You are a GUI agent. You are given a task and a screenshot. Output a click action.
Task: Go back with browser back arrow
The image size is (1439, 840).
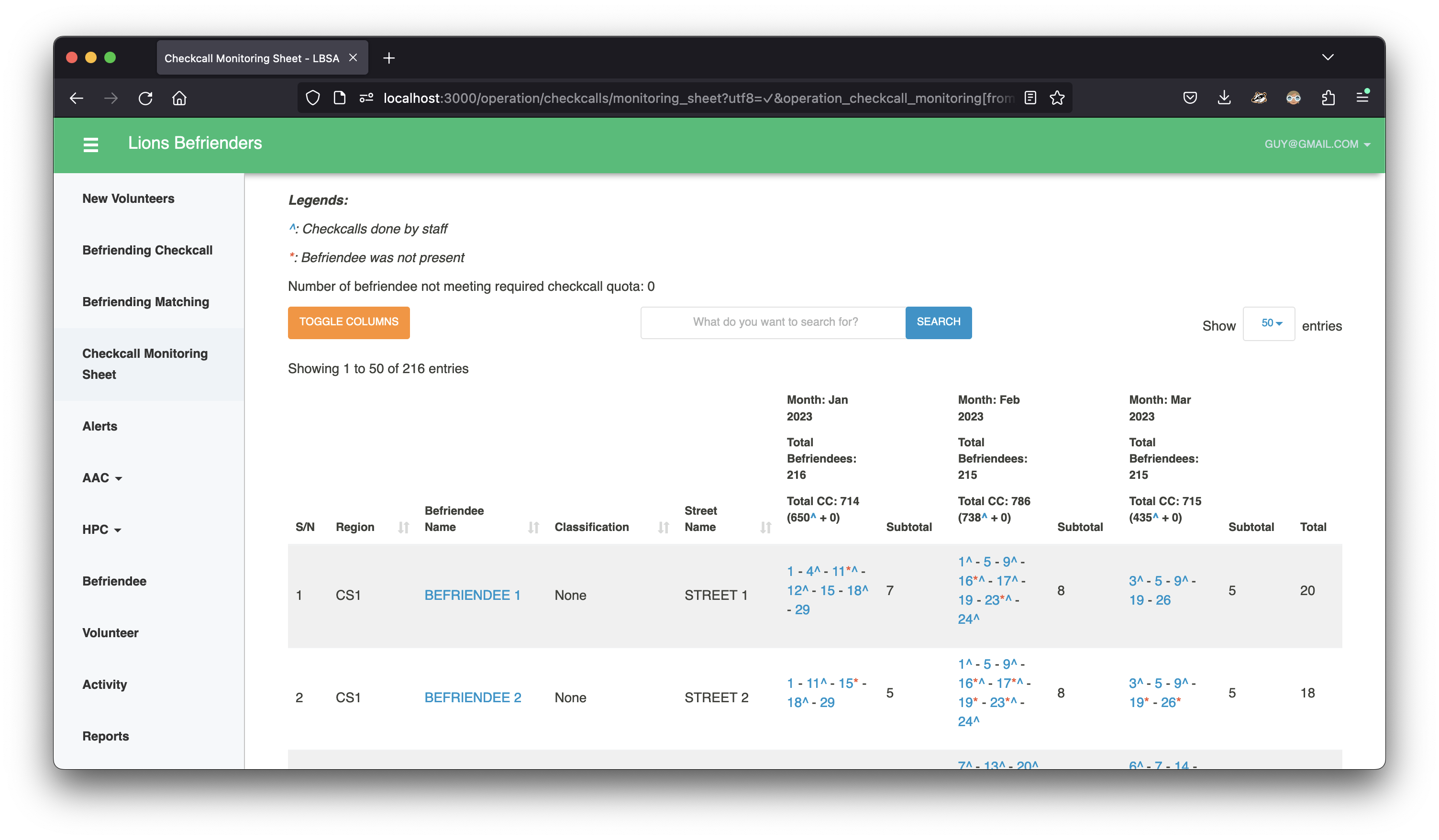click(x=77, y=98)
